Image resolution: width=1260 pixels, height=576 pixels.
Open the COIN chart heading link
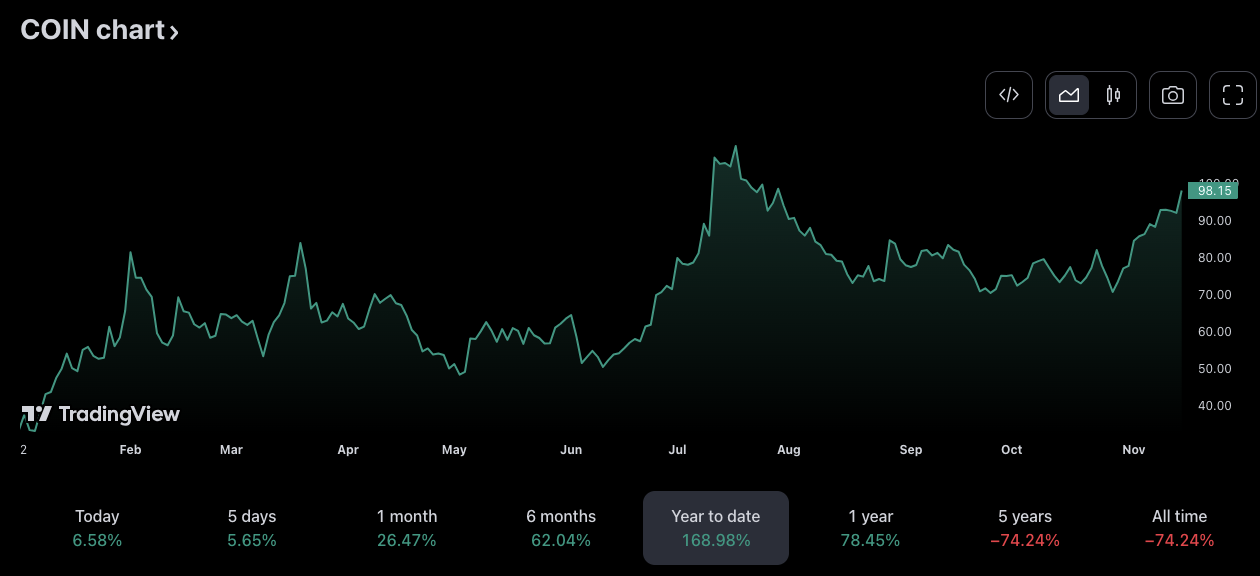100,30
